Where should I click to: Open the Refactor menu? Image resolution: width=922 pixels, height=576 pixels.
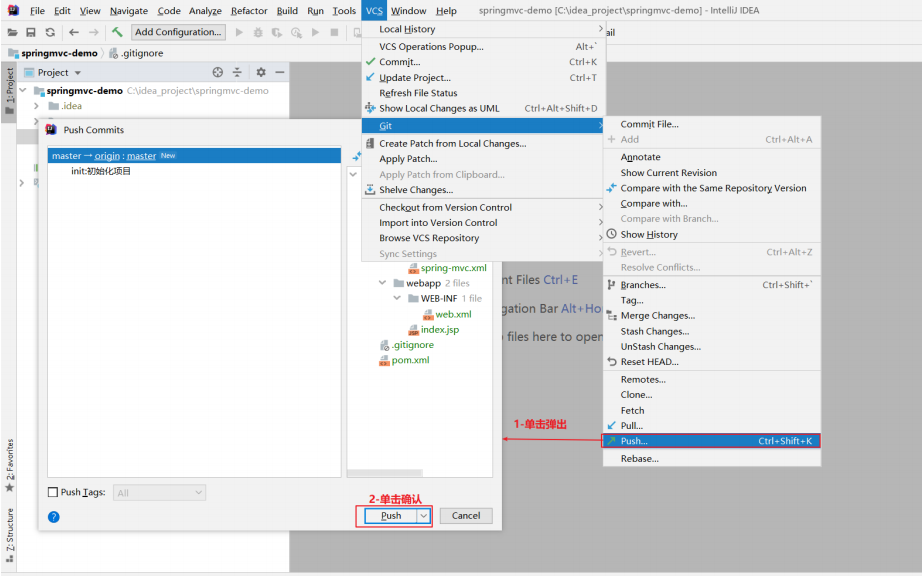(x=249, y=11)
